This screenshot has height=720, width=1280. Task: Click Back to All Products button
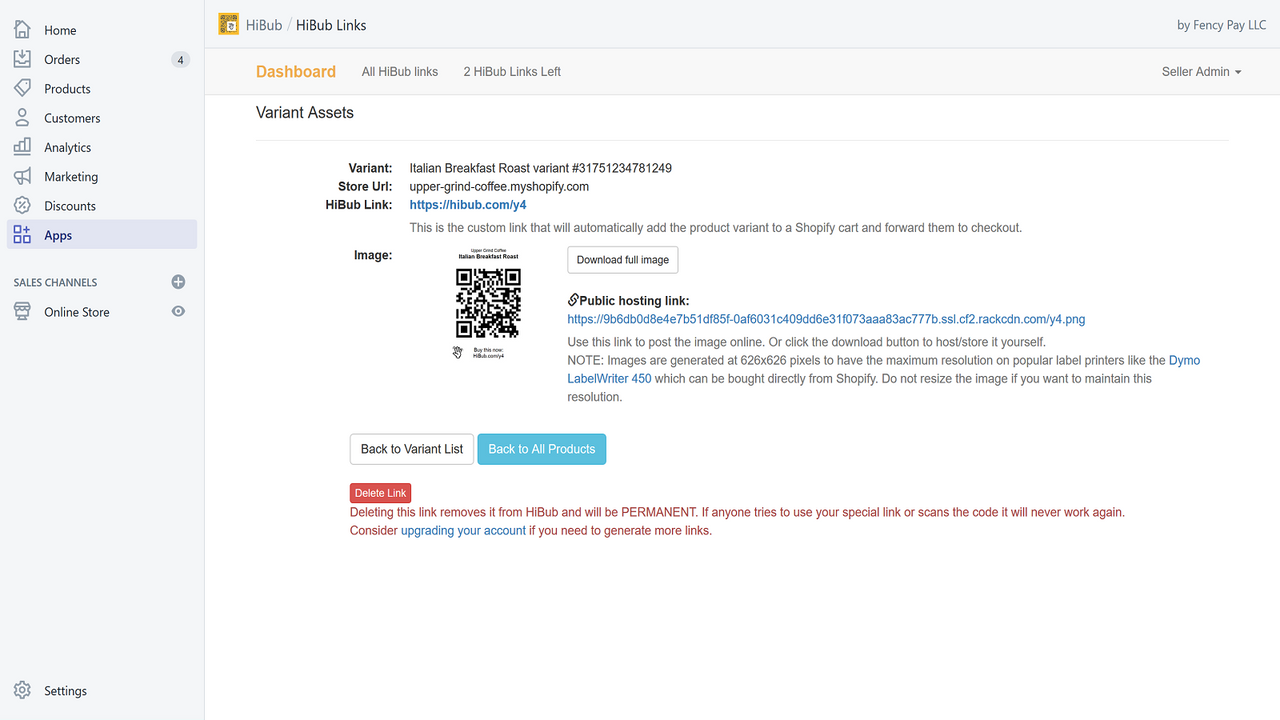pyautogui.click(x=542, y=449)
